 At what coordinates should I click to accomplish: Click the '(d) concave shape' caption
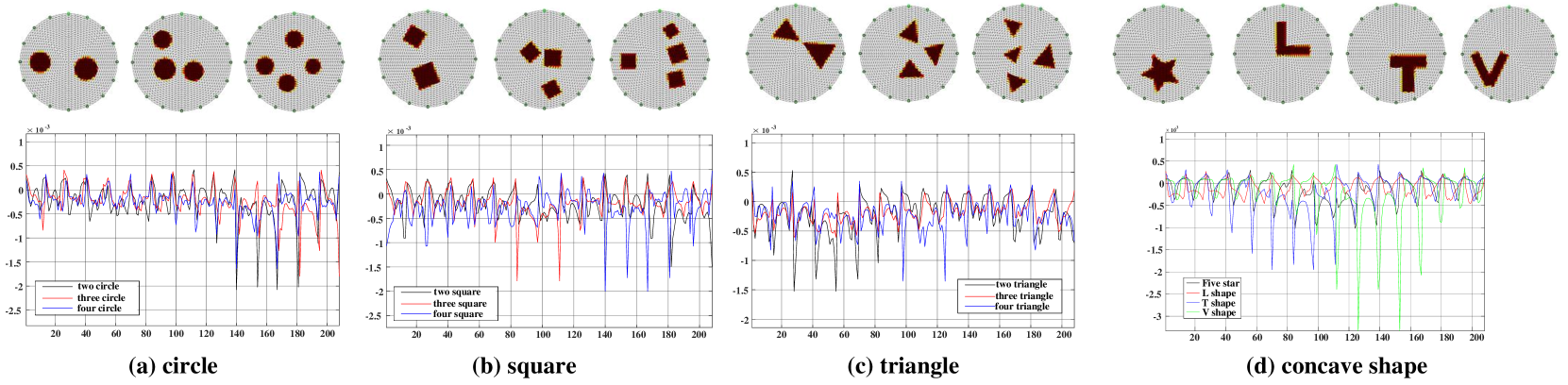pyautogui.click(x=1337, y=366)
